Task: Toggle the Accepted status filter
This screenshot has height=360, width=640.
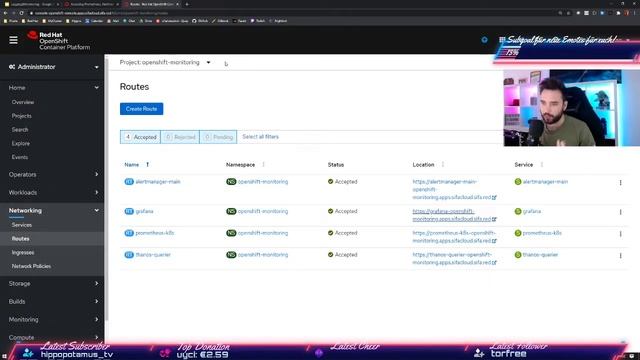Action: click(x=140, y=137)
